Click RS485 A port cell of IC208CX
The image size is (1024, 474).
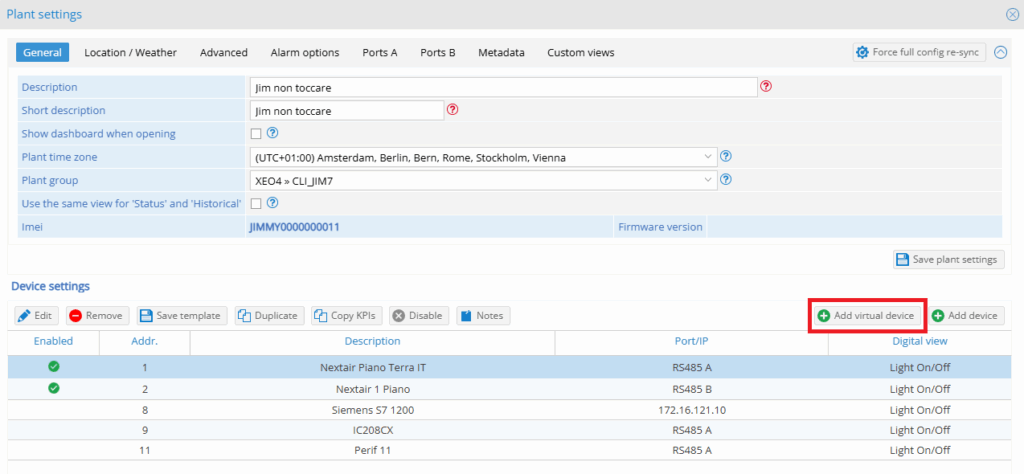(692, 431)
